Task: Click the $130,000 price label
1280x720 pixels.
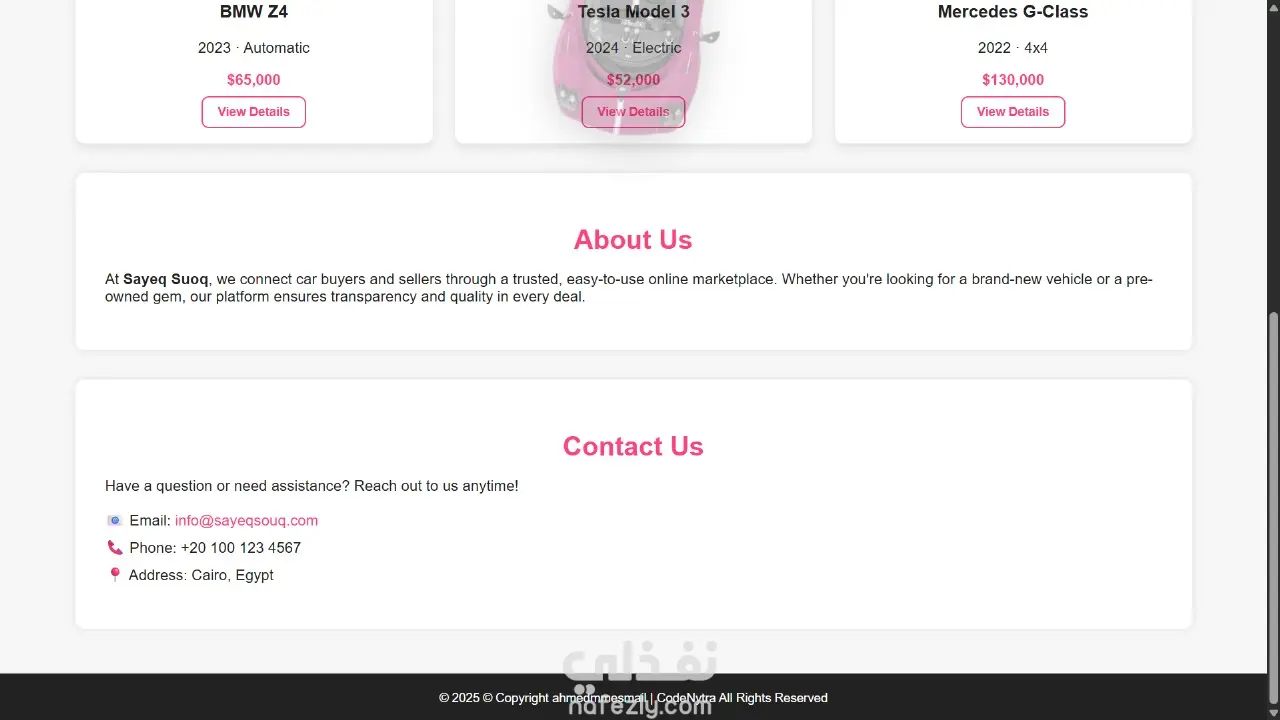Action: click(x=1013, y=80)
